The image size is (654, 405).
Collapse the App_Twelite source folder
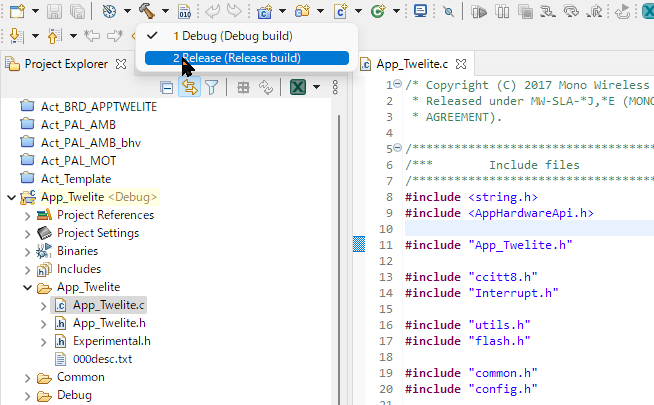(28, 287)
